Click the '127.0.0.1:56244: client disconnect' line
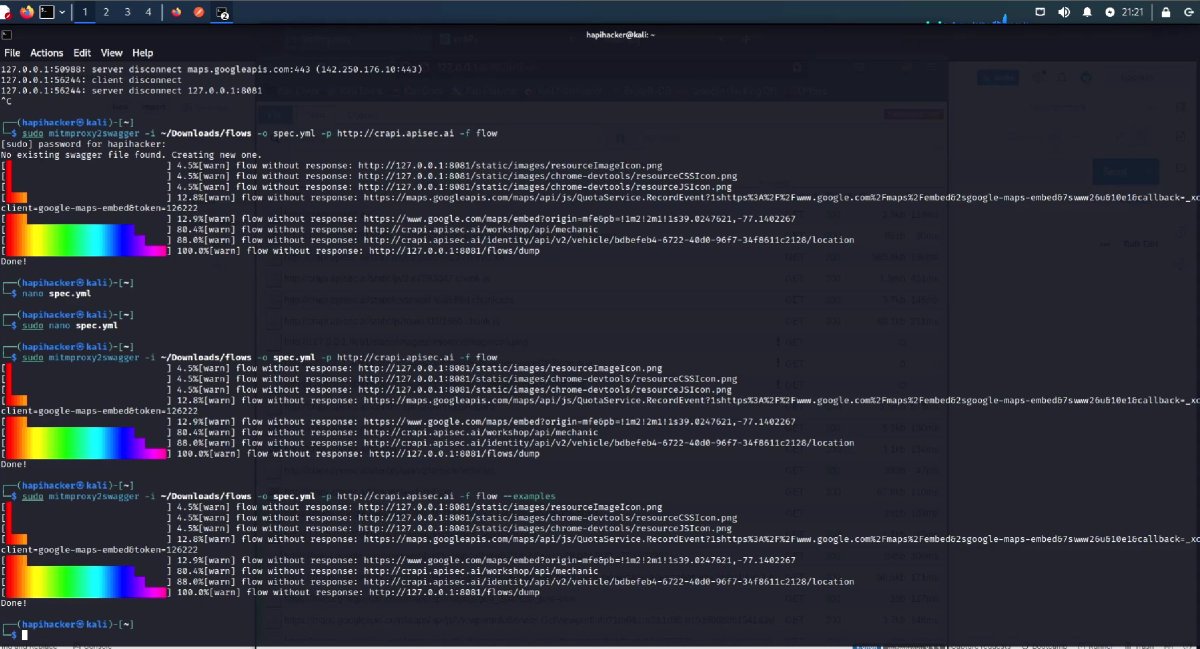 tap(91, 80)
